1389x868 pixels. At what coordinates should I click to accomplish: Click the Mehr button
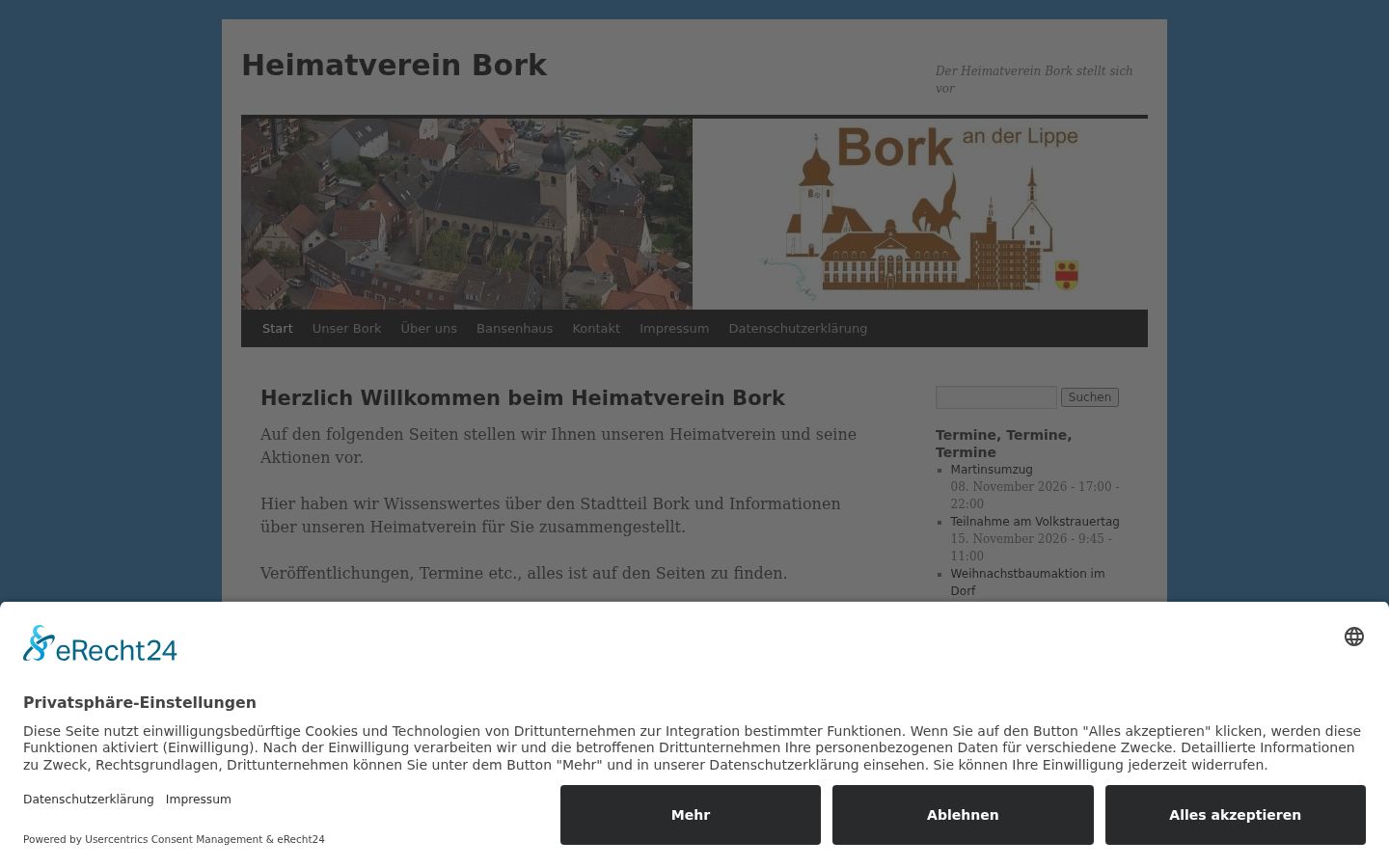click(691, 815)
